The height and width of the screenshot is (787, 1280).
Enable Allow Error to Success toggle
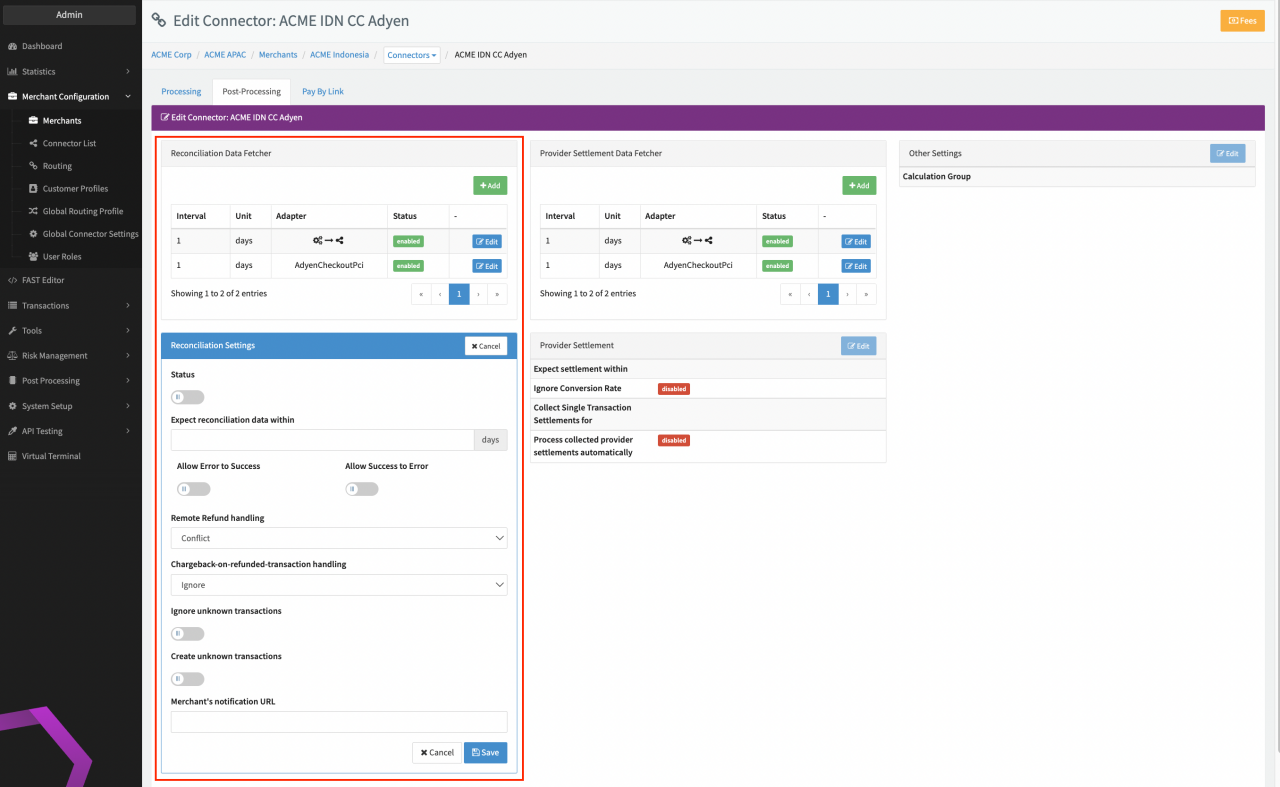(x=194, y=489)
